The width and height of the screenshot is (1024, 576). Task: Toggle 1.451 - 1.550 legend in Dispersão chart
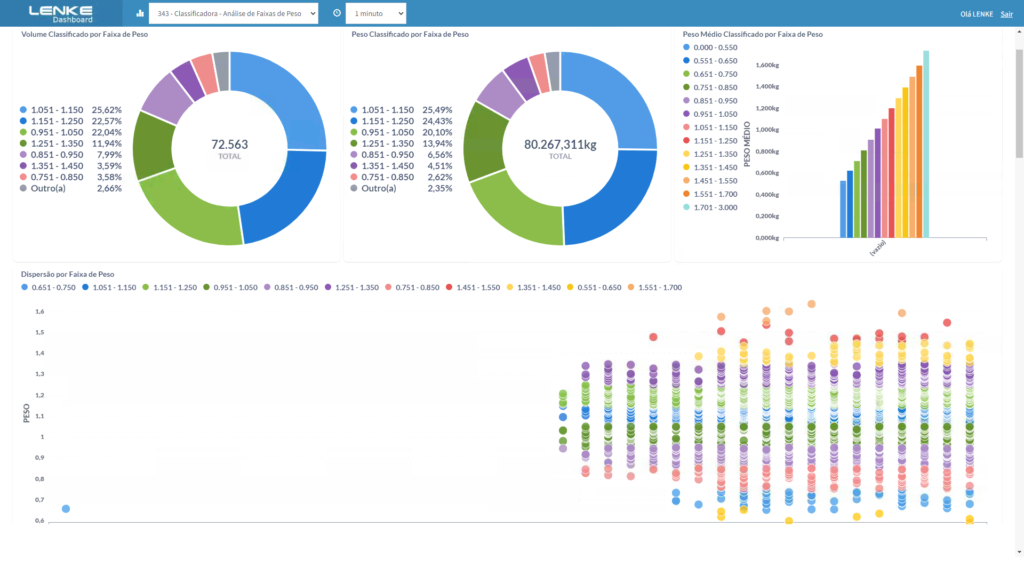(x=473, y=287)
